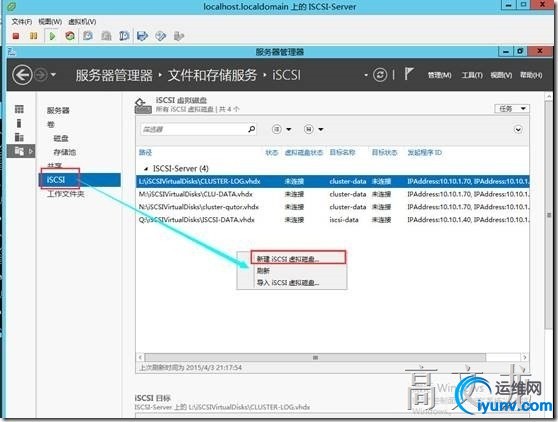Click the USB device toolbar icon
The height and width of the screenshot is (422, 558).
179,36
